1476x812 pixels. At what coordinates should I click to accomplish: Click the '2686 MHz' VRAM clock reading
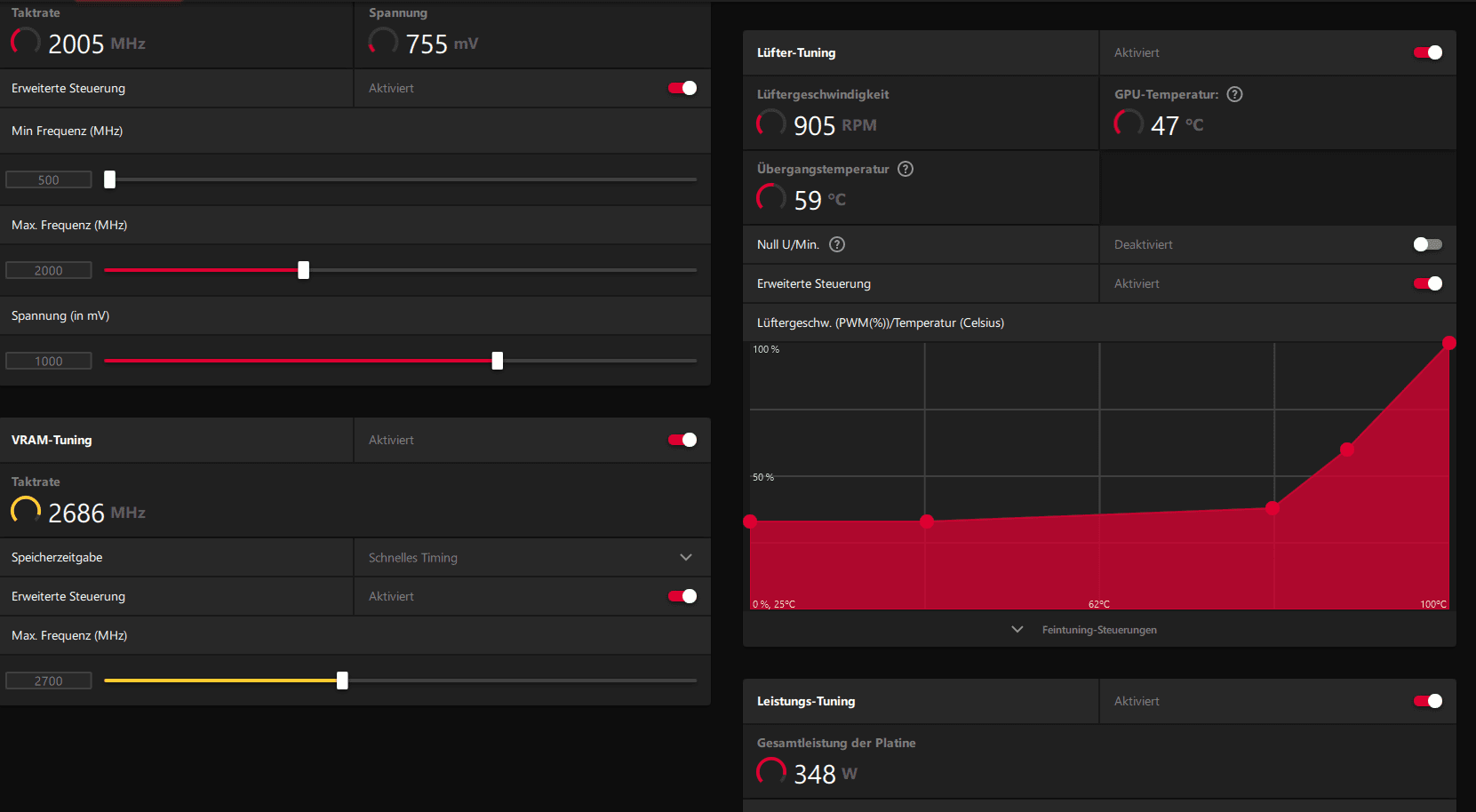point(97,513)
